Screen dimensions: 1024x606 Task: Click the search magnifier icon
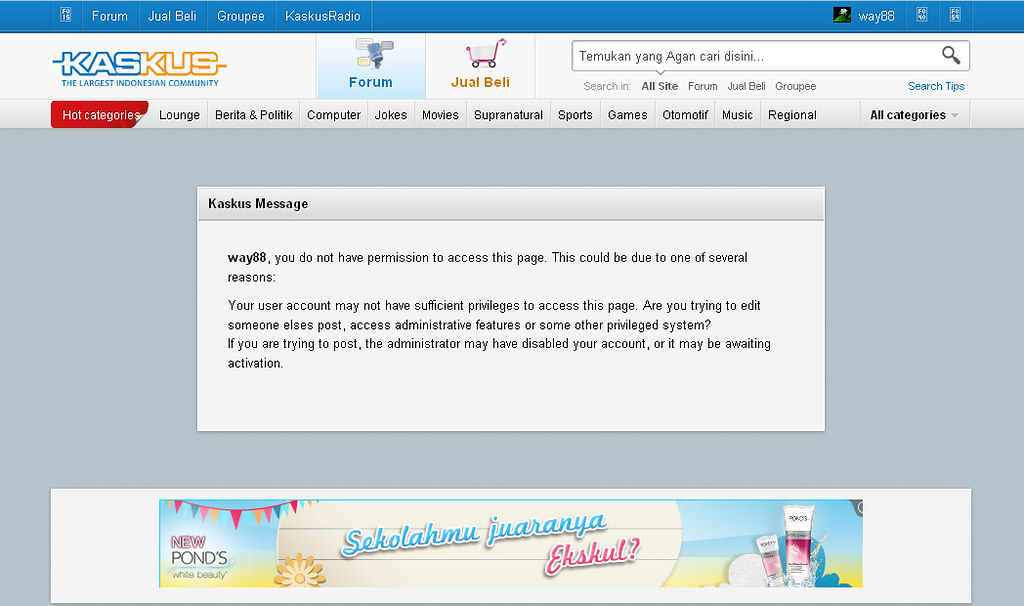click(x=951, y=56)
